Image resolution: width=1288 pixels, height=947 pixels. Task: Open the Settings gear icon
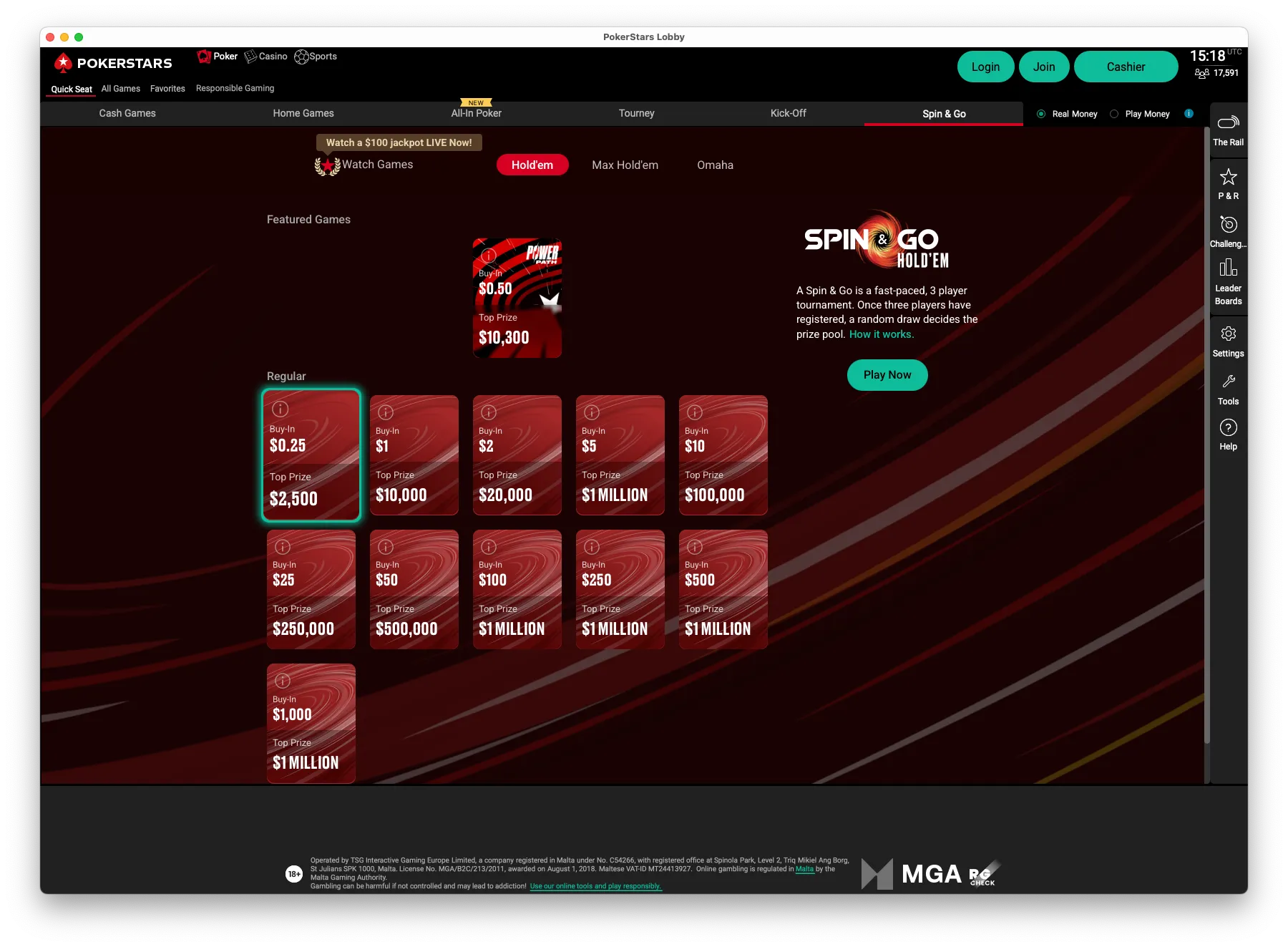pyautogui.click(x=1228, y=334)
